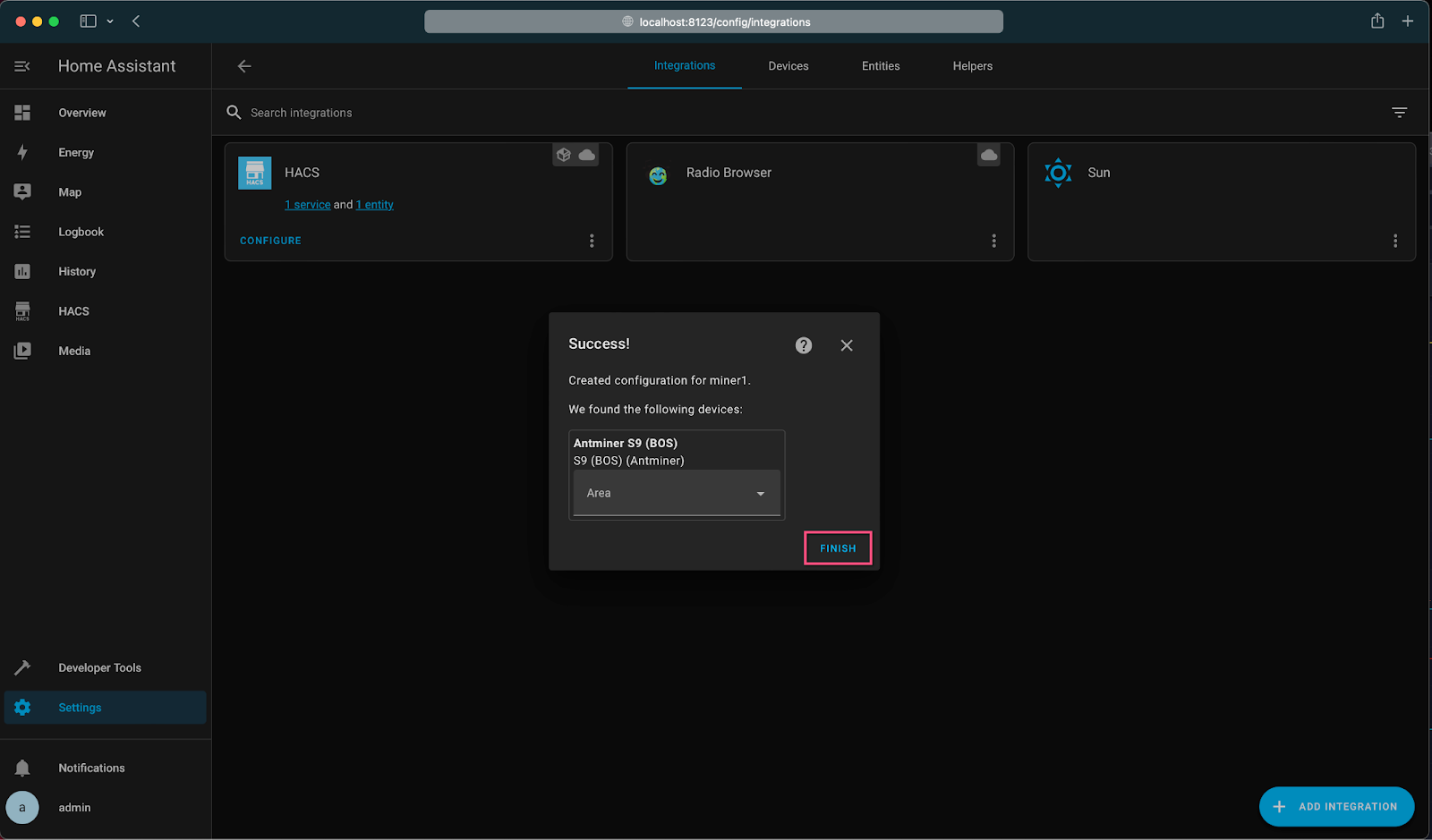Toggle the Safari sidebar button
This screenshot has height=840, width=1432.
coord(88,21)
